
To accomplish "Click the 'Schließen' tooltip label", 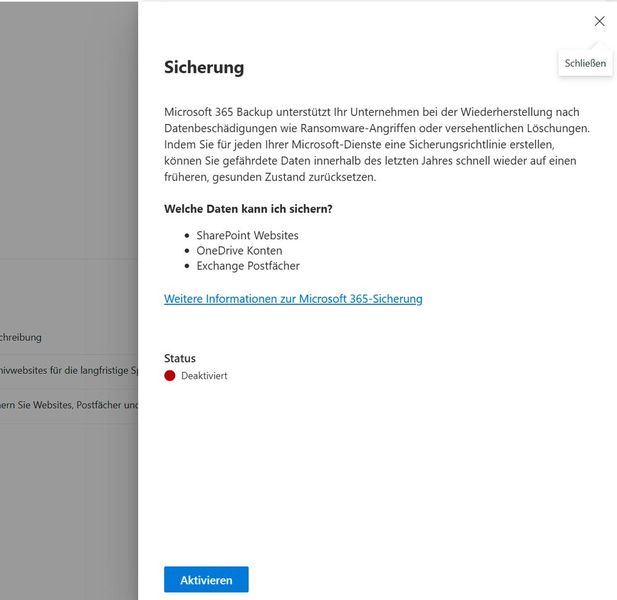I will pos(585,63).
